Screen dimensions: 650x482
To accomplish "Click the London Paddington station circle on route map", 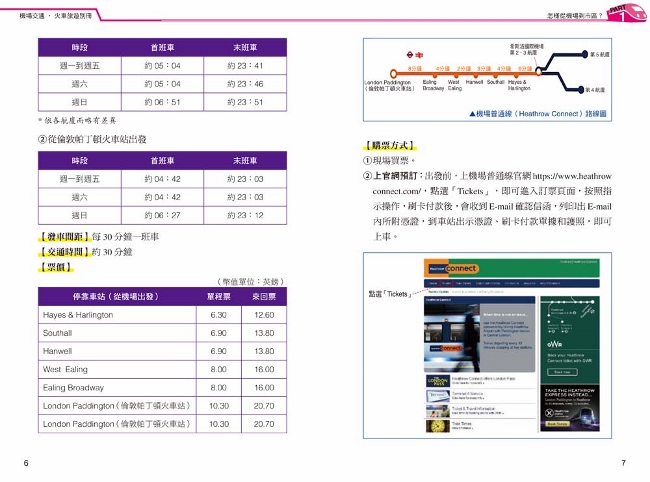I will pos(393,74).
